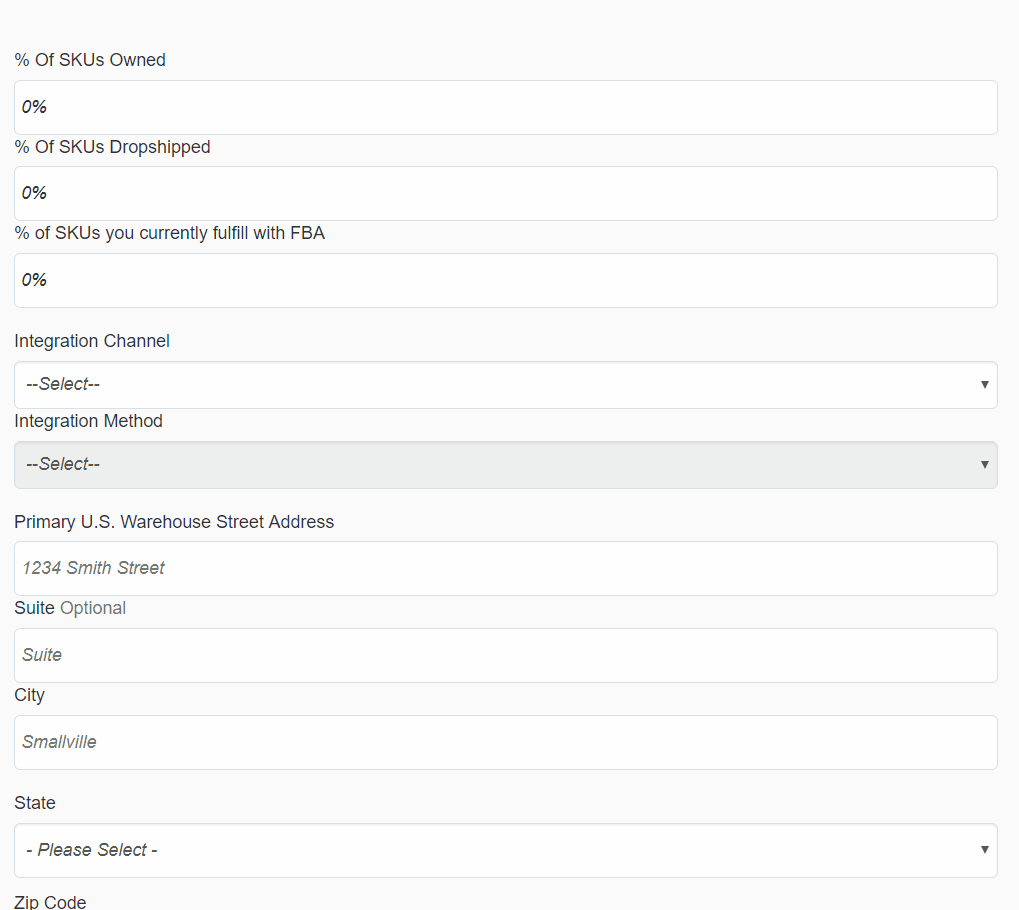Focus the FBA fulfilled SKUs percentage field

tap(506, 281)
